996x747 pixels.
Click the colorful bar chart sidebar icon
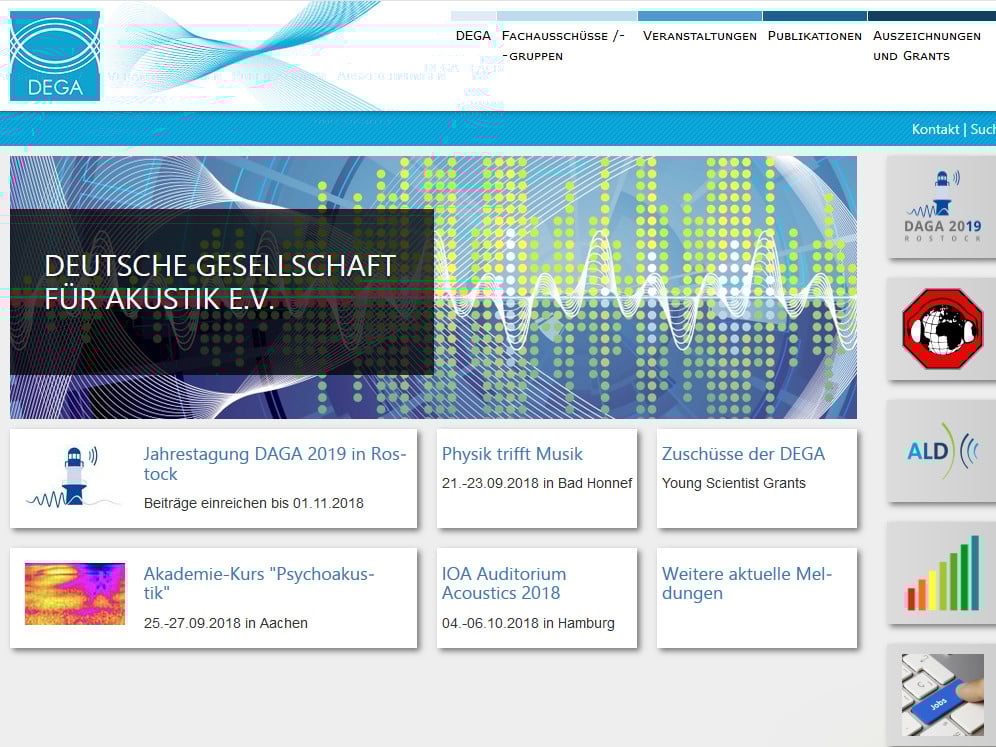pyautogui.click(x=940, y=572)
